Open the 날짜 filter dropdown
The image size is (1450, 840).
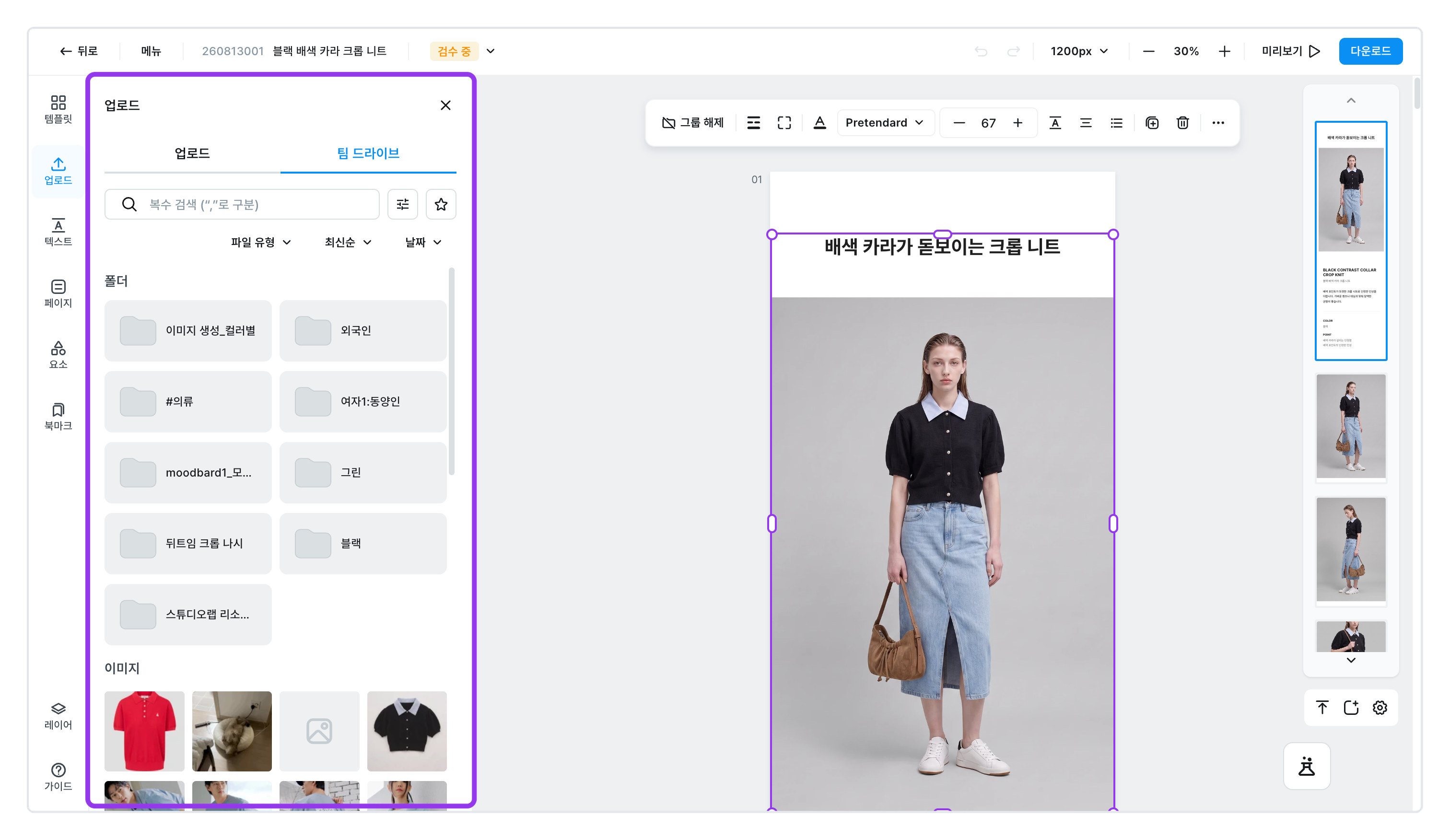tap(423, 242)
